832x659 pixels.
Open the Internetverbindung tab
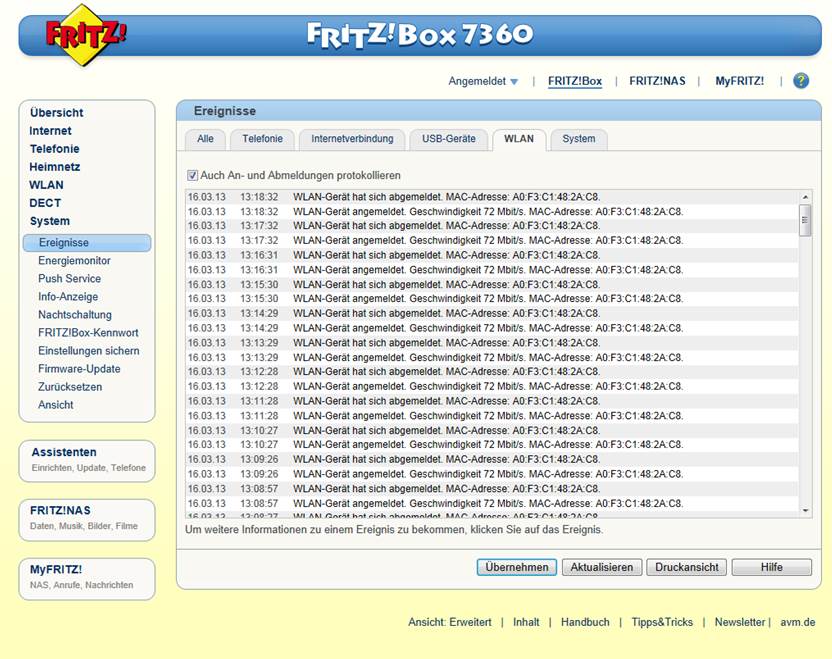click(x=352, y=139)
